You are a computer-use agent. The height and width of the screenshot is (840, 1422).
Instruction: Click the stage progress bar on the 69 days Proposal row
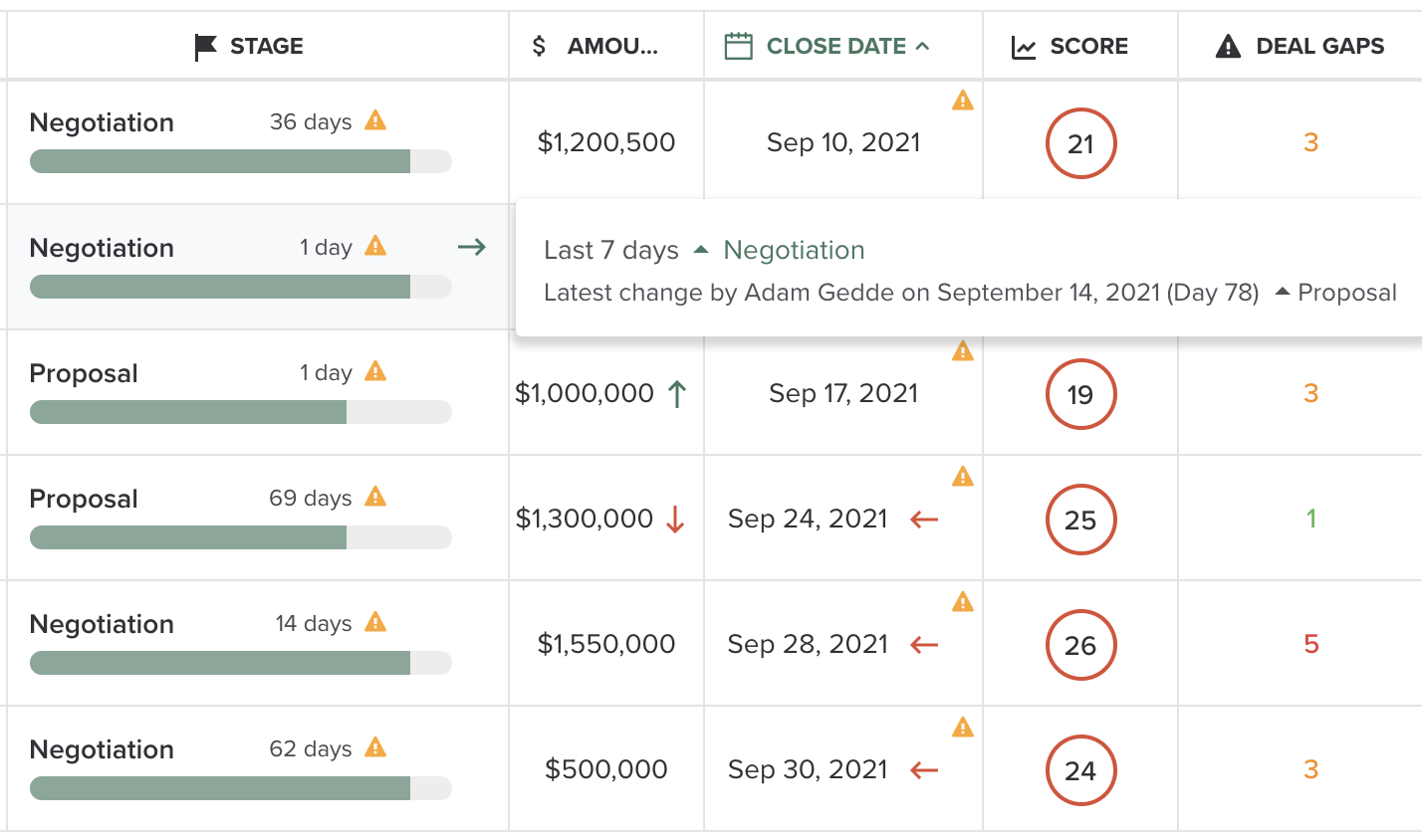click(x=240, y=536)
